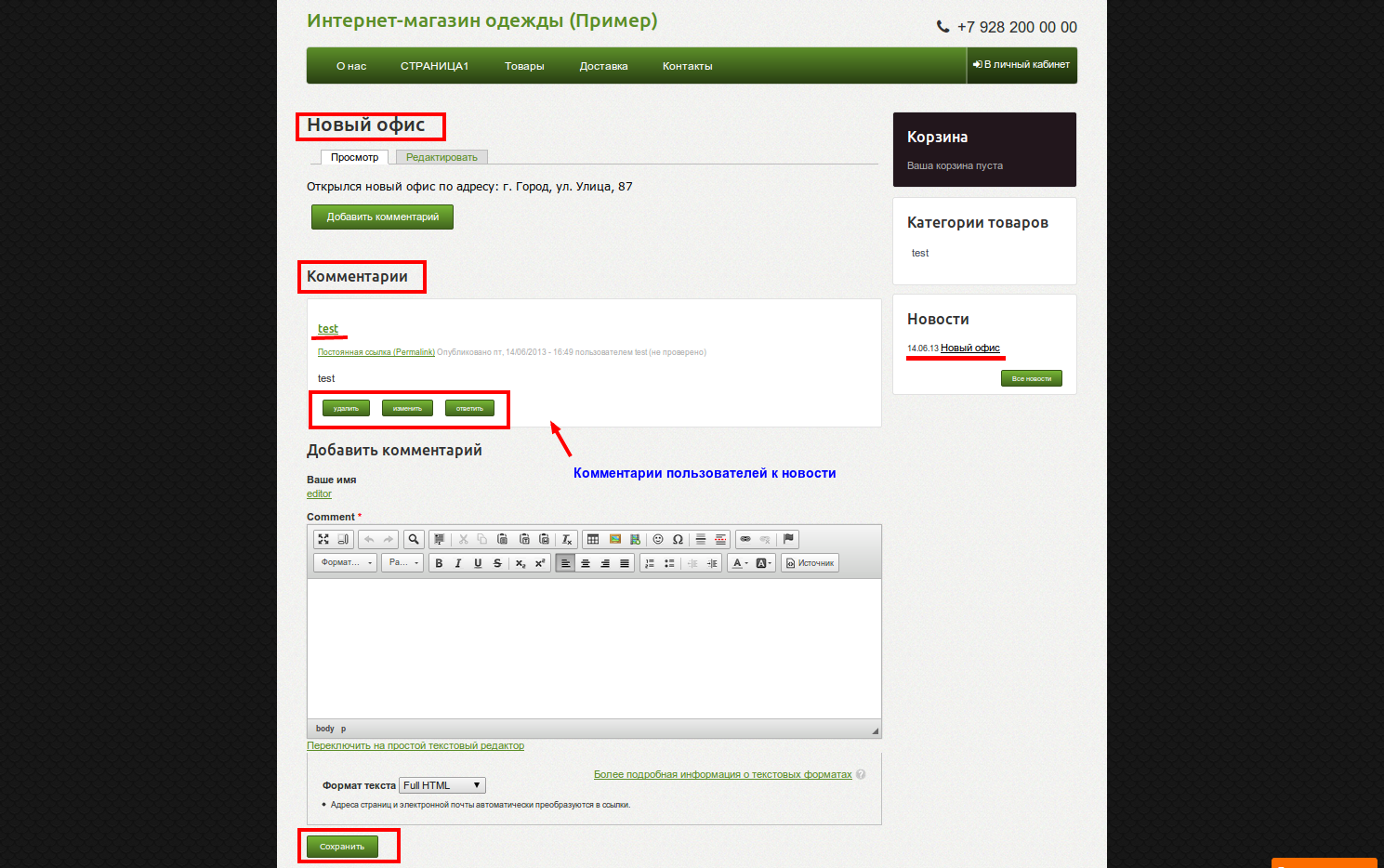Image resolution: width=1384 pixels, height=868 pixels.
Task: Open the Full HTML text format dropdown
Action: point(442,785)
